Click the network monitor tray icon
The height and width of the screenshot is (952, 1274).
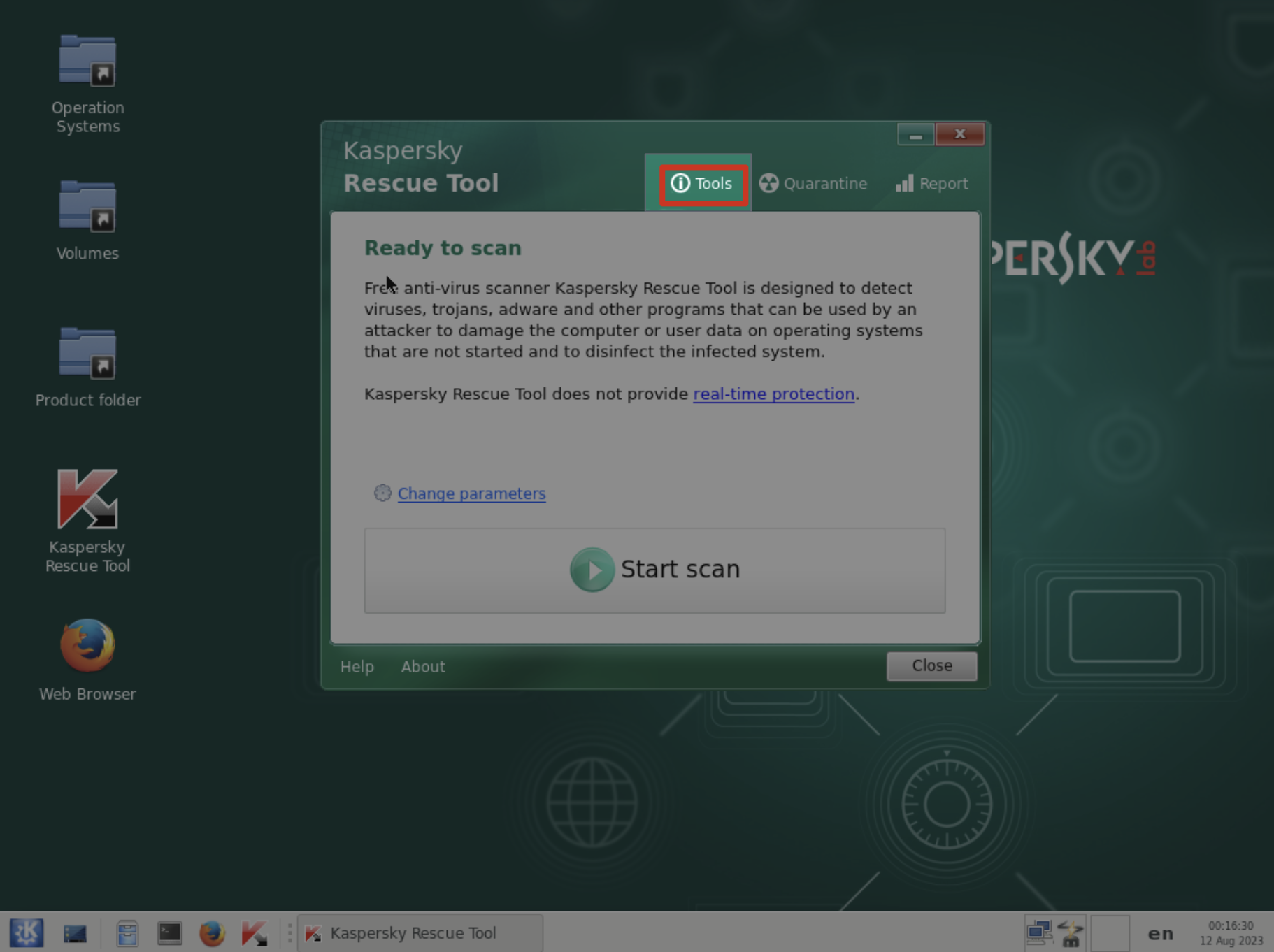click(x=1039, y=933)
